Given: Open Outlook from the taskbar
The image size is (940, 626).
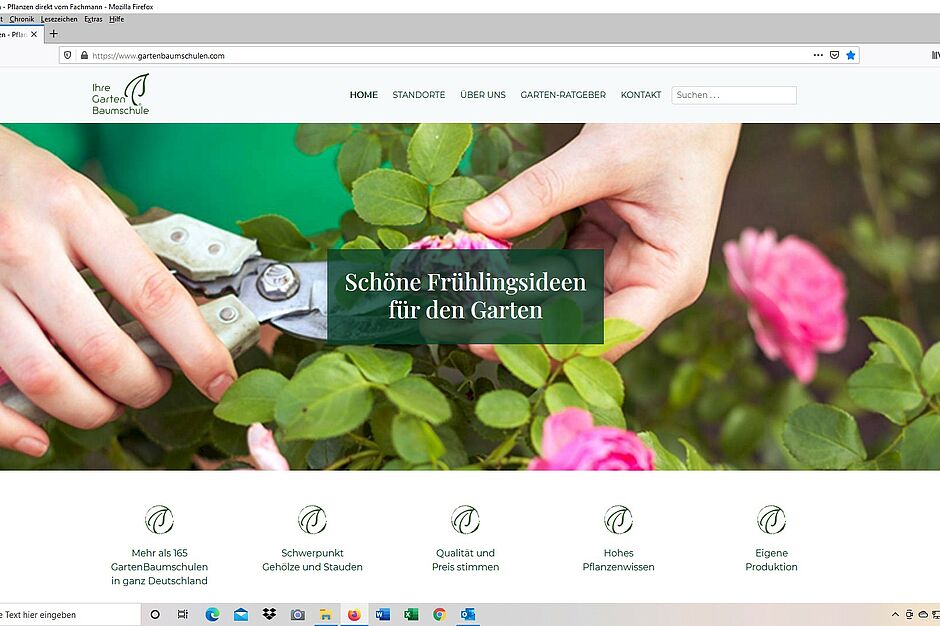Looking at the screenshot, I should point(468,614).
